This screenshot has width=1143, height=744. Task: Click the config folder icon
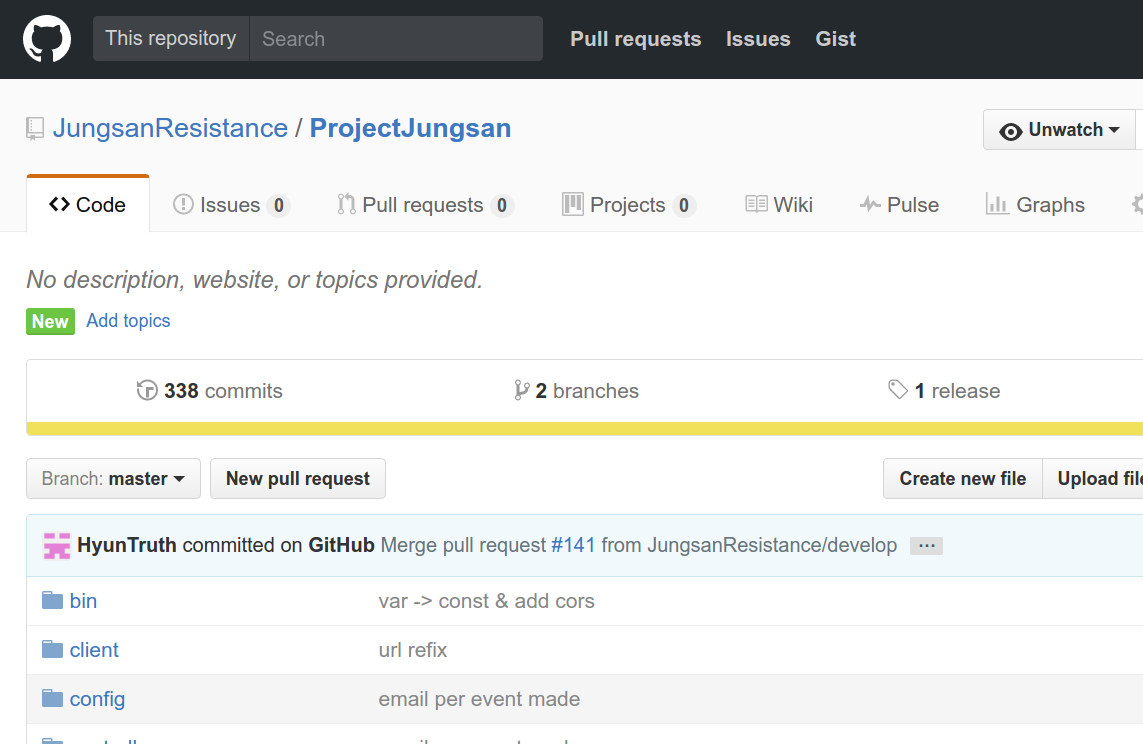53,699
